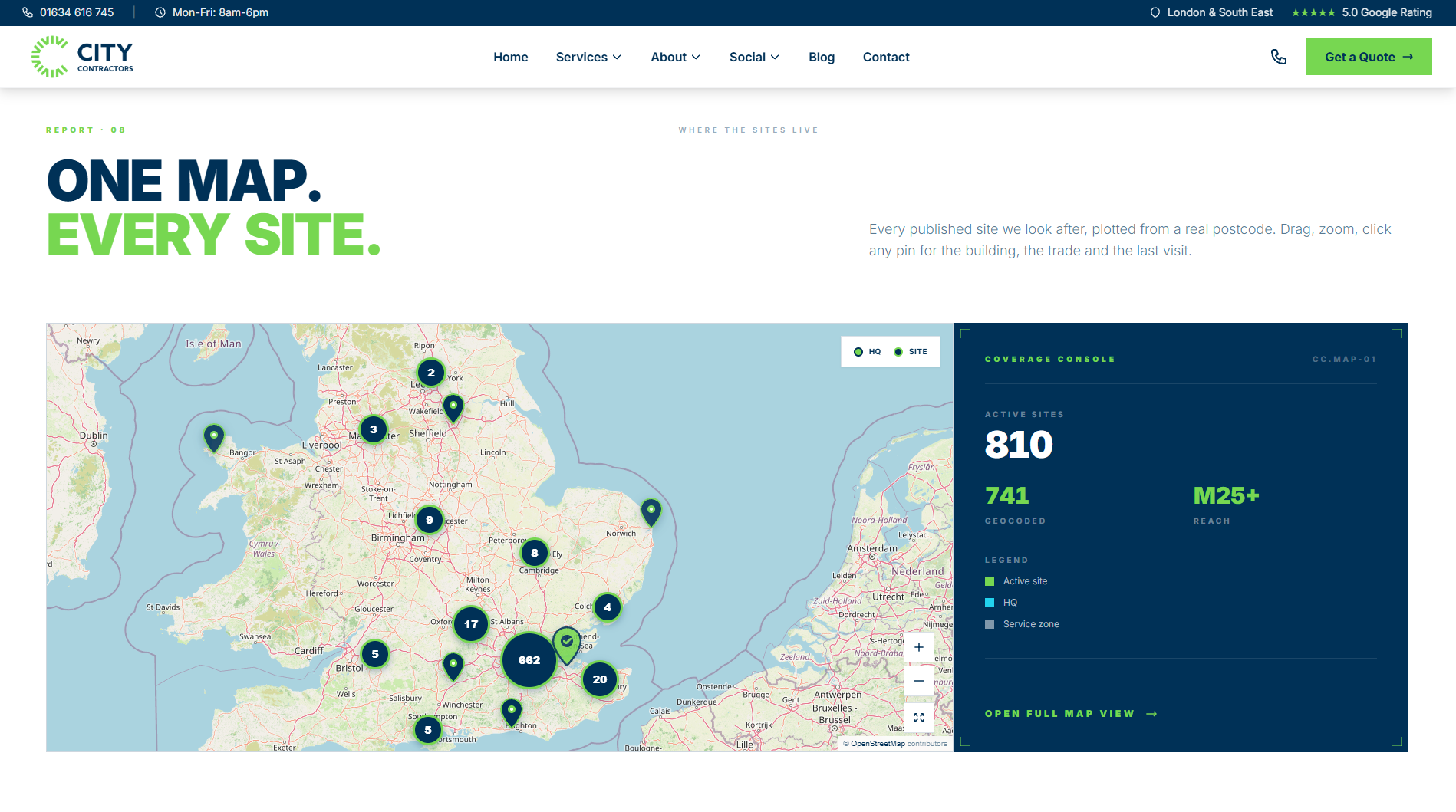Click the SITE entry in map legend
Screen dimensions: 1456x812
(911, 352)
